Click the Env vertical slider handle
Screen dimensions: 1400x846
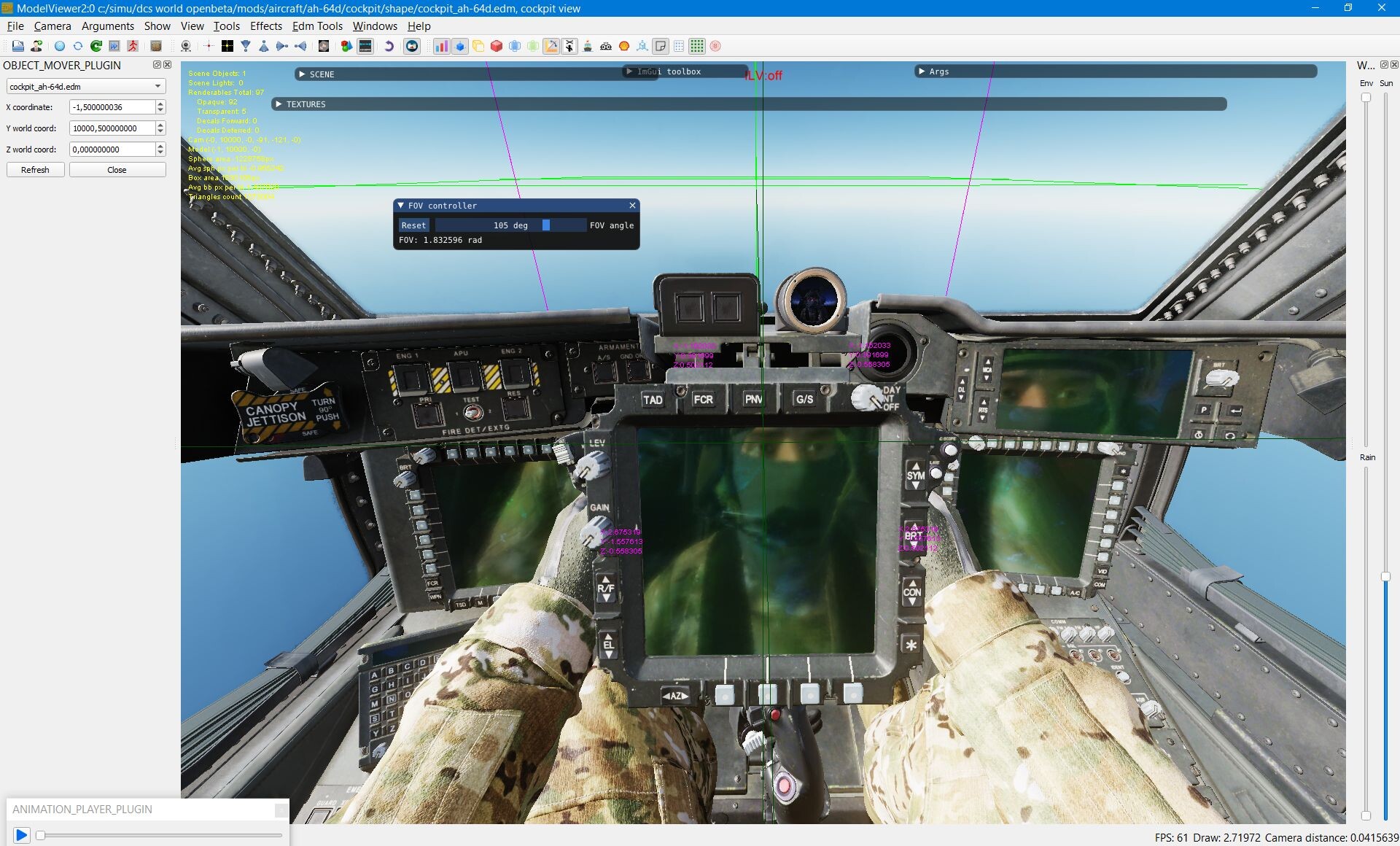pos(1366,98)
